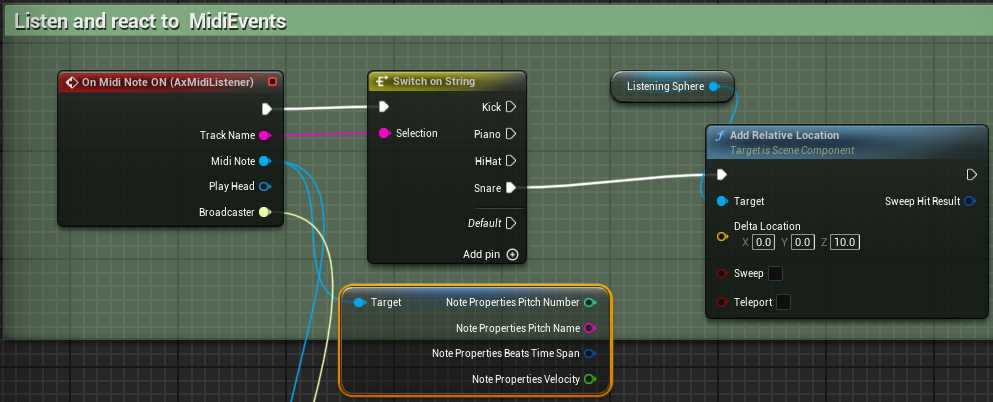
Task: Click the On Midi Note ON event icon
Action: 72,82
